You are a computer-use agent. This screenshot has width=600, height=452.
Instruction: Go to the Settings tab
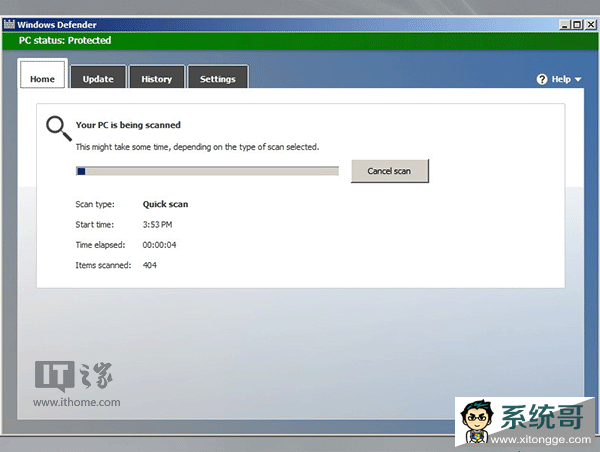(x=218, y=77)
